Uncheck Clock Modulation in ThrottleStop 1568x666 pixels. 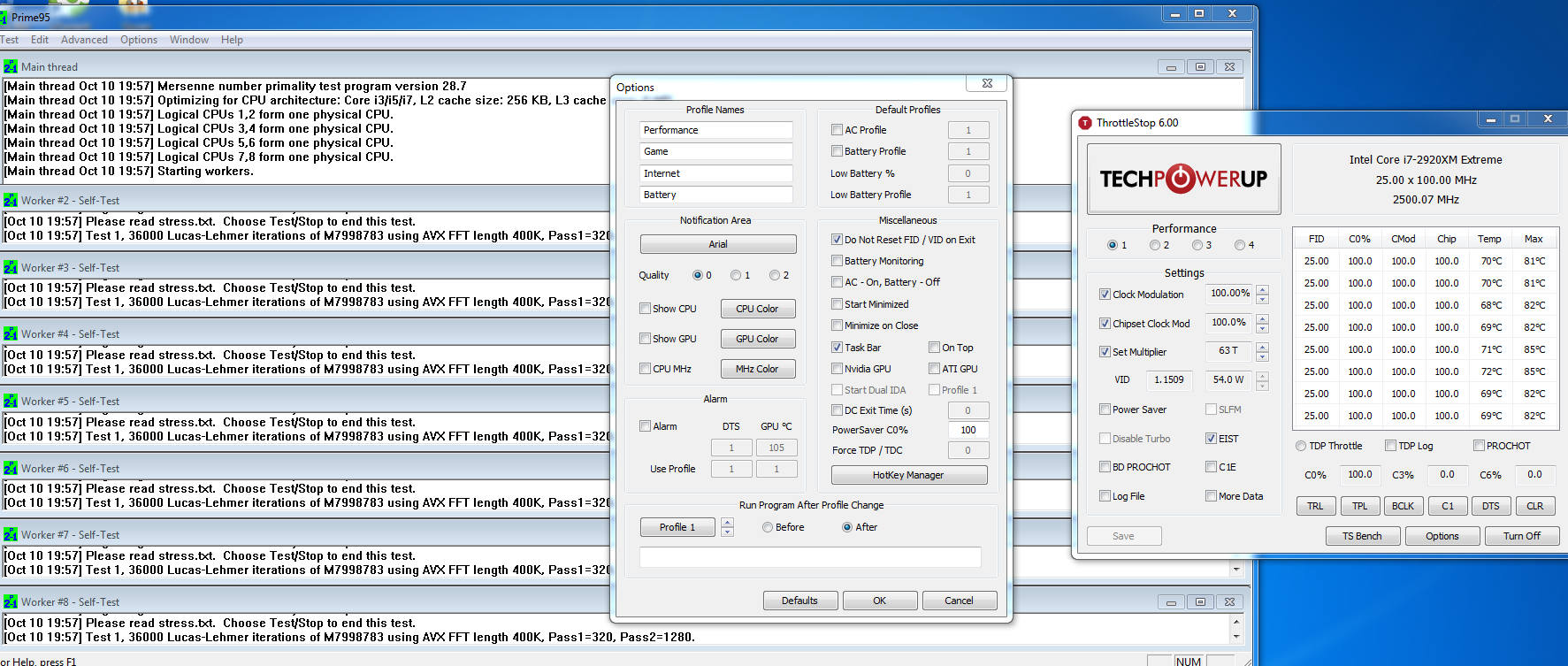pos(1105,295)
